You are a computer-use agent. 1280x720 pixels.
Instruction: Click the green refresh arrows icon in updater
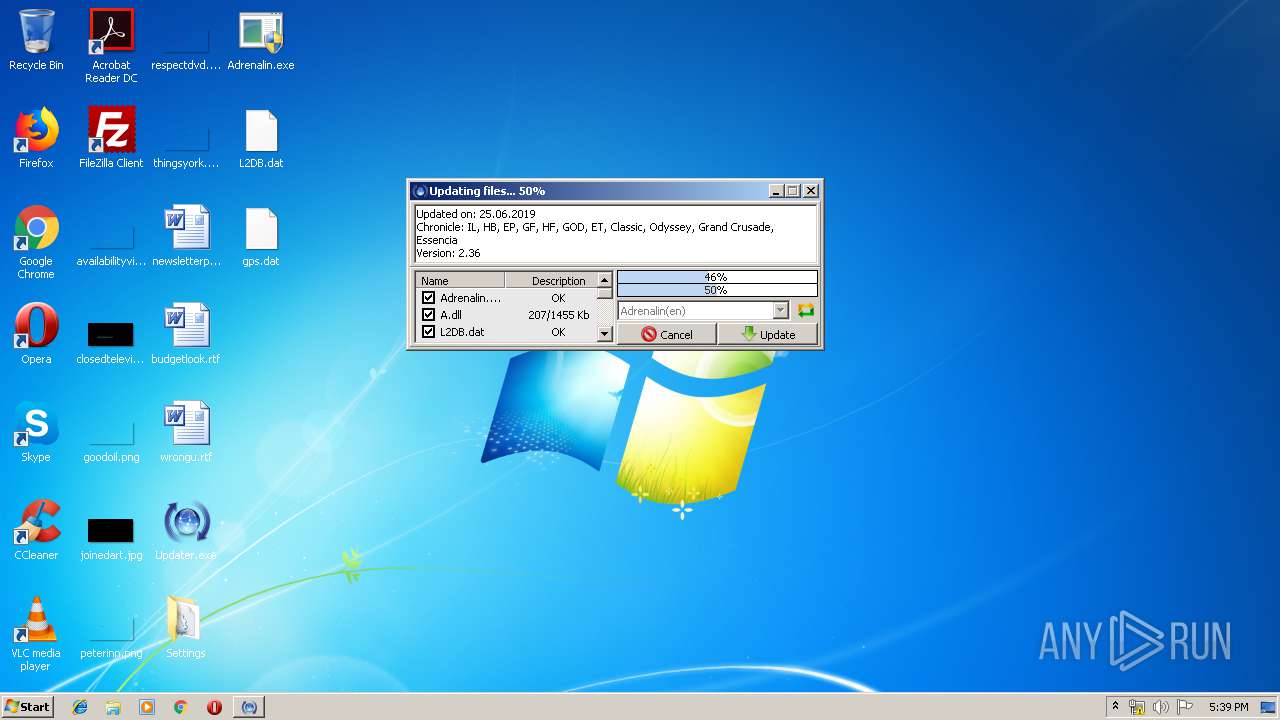click(x=806, y=311)
